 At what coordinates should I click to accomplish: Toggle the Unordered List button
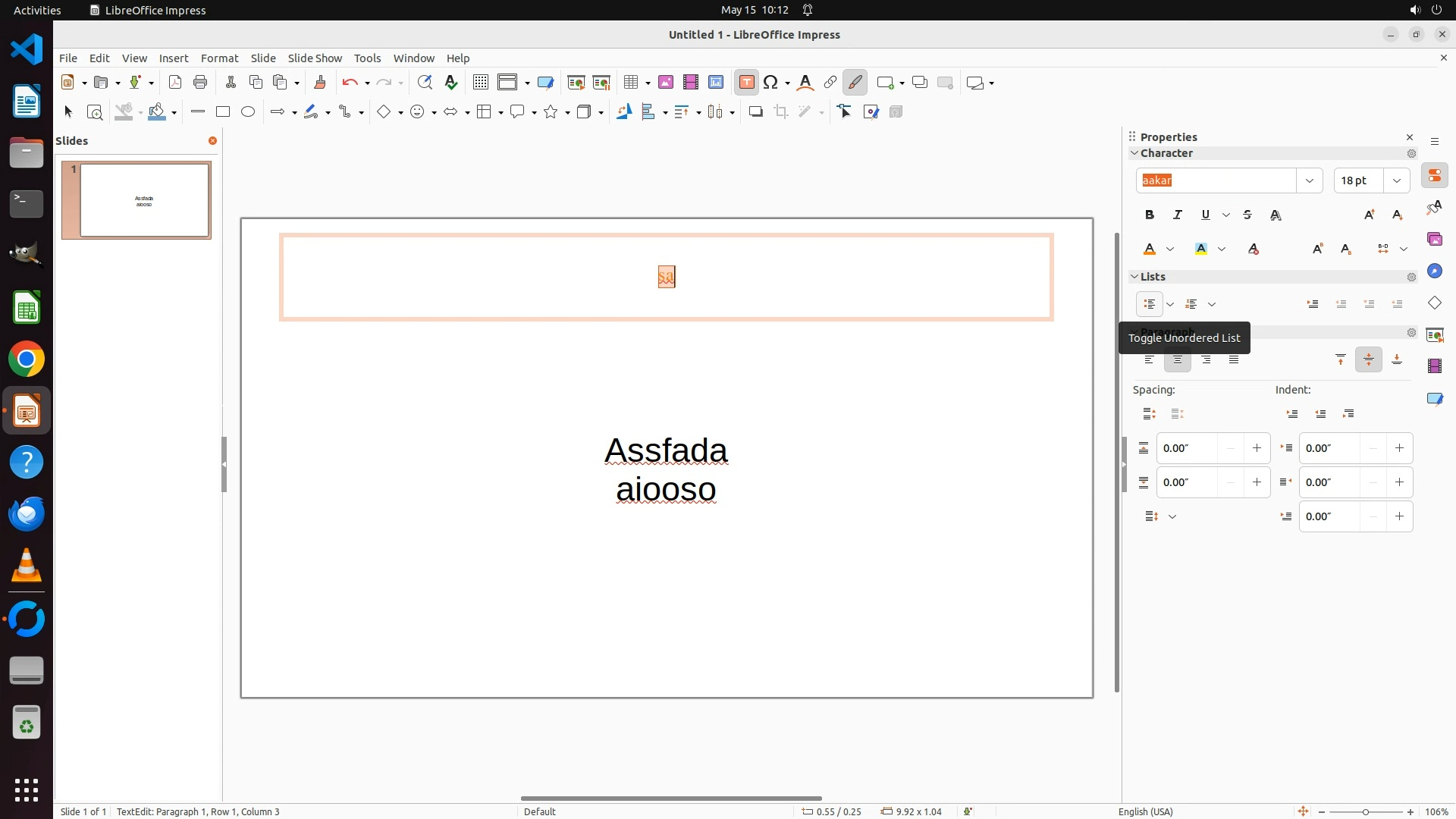(x=1150, y=304)
